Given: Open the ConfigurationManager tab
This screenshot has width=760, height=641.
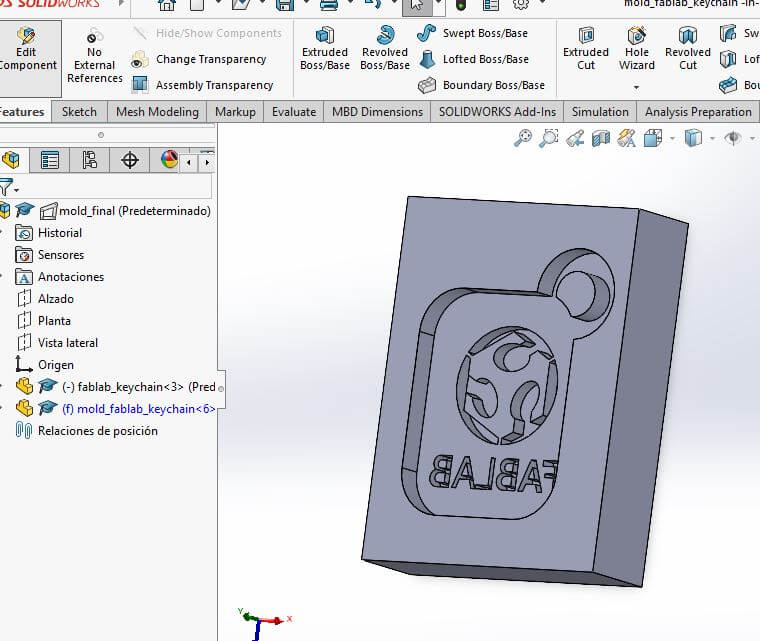Looking at the screenshot, I should pyautogui.click(x=90, y=160).
